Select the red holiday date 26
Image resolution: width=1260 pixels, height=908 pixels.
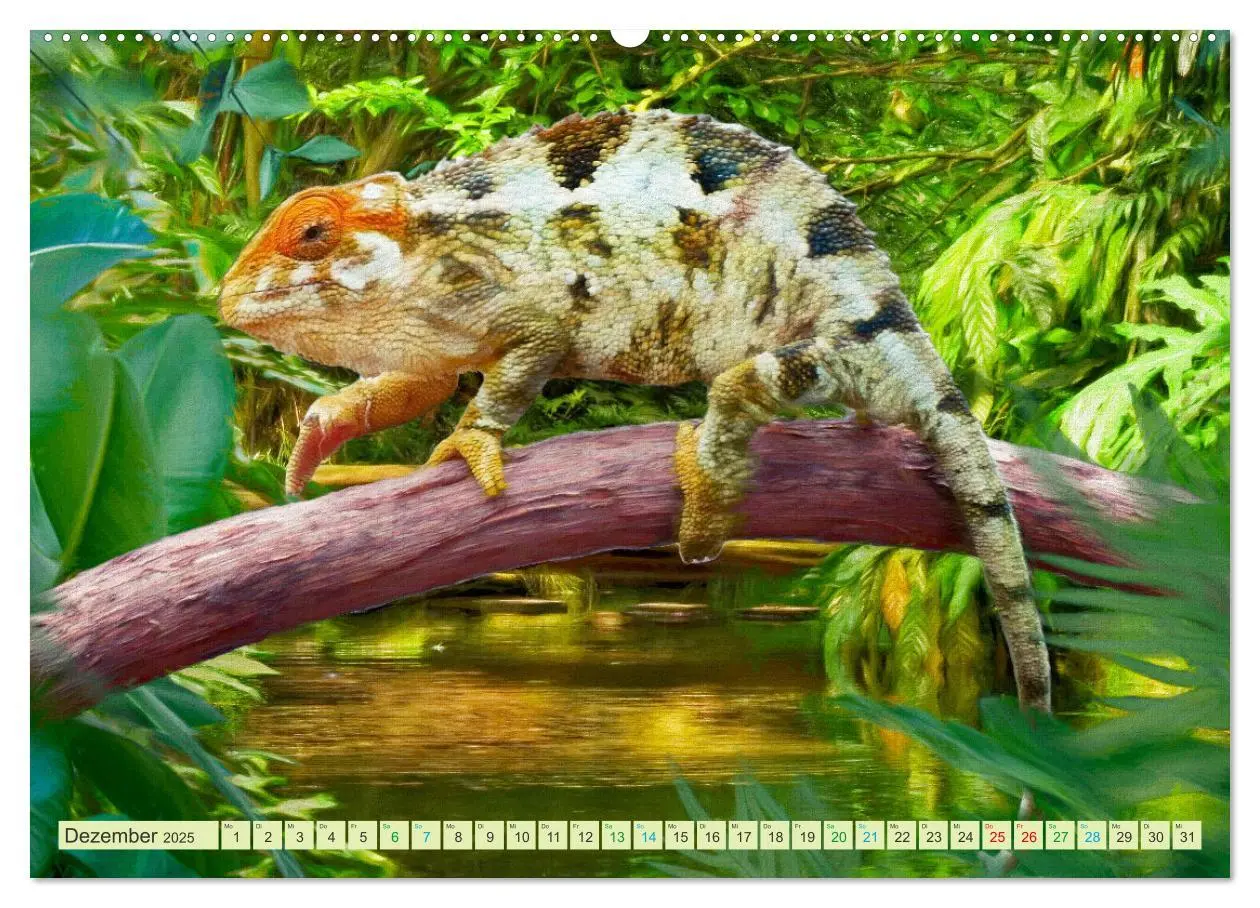coord(1028,836)
